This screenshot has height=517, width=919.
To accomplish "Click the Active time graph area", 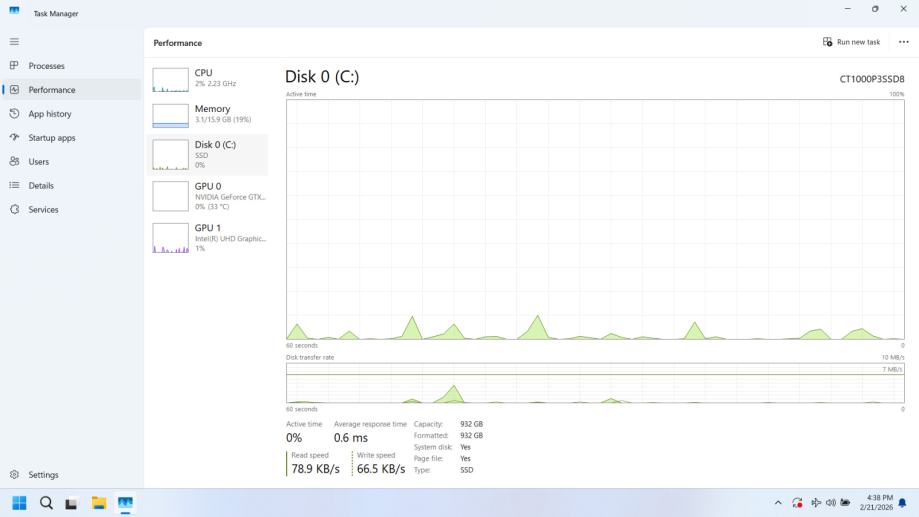I will [595, 219].
